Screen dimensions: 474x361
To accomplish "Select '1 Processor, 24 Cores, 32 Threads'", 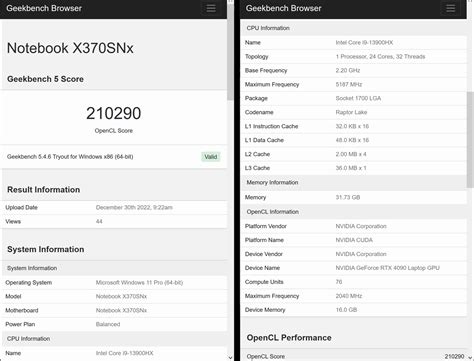I will pos(380,57).
